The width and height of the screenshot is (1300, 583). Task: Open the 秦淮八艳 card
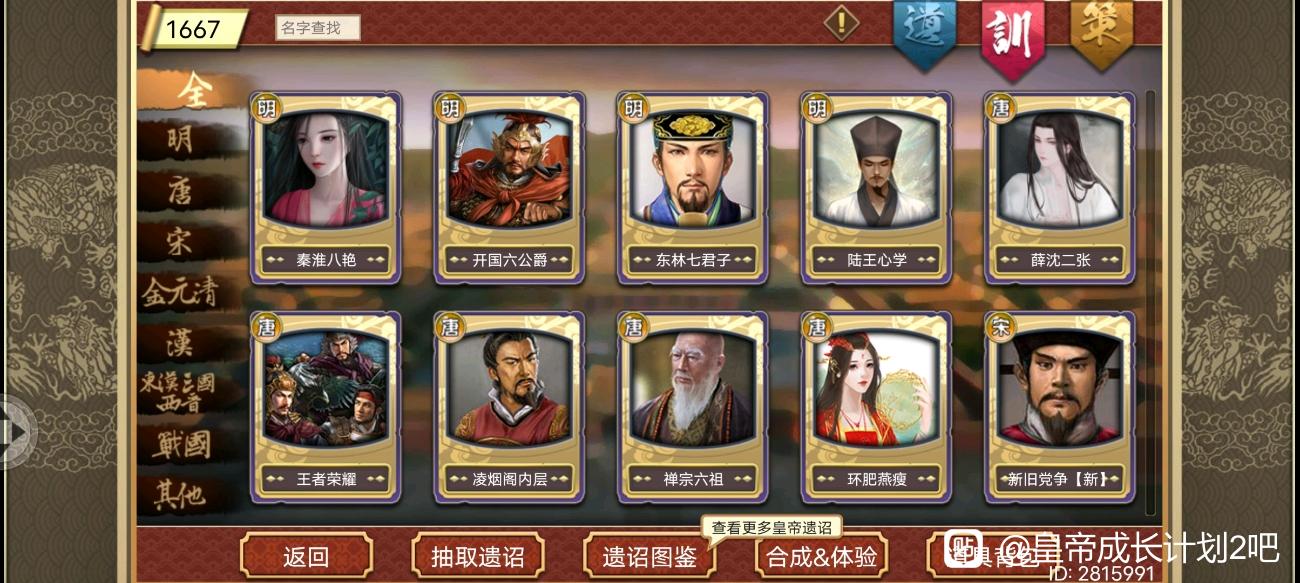tap(326, 188)
